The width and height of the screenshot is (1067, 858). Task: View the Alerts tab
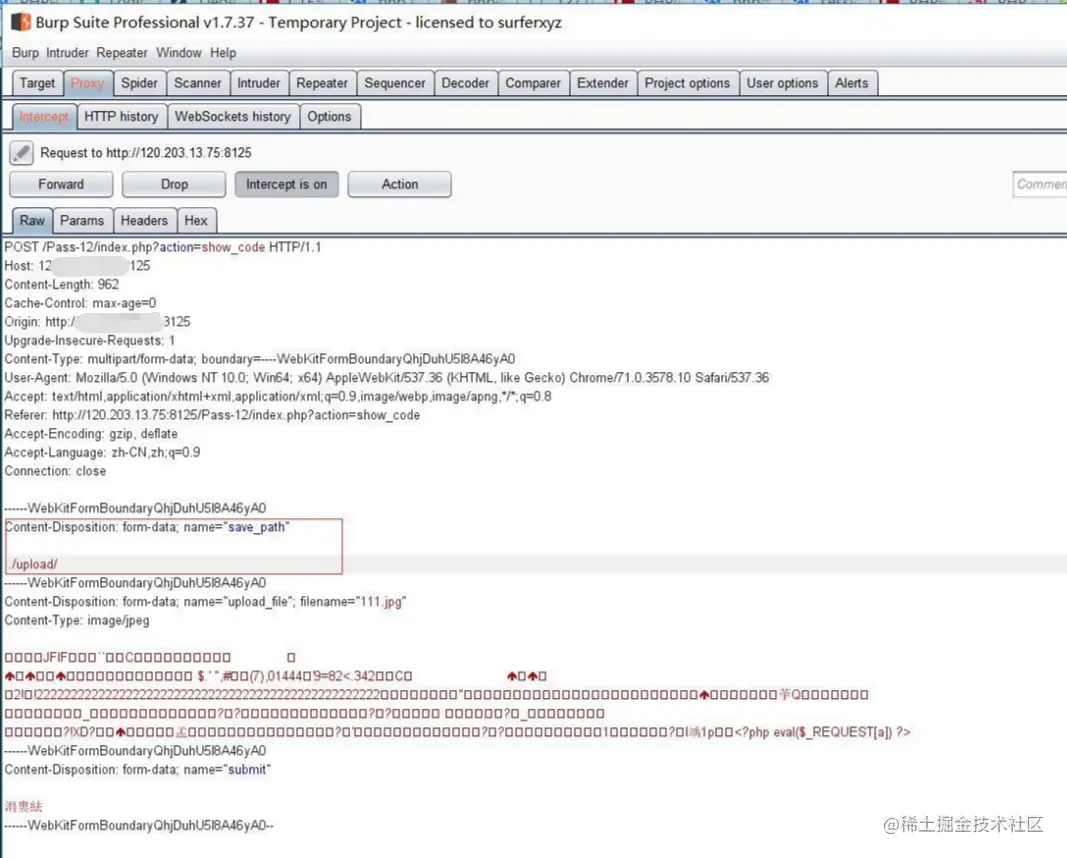click(851, 83)
